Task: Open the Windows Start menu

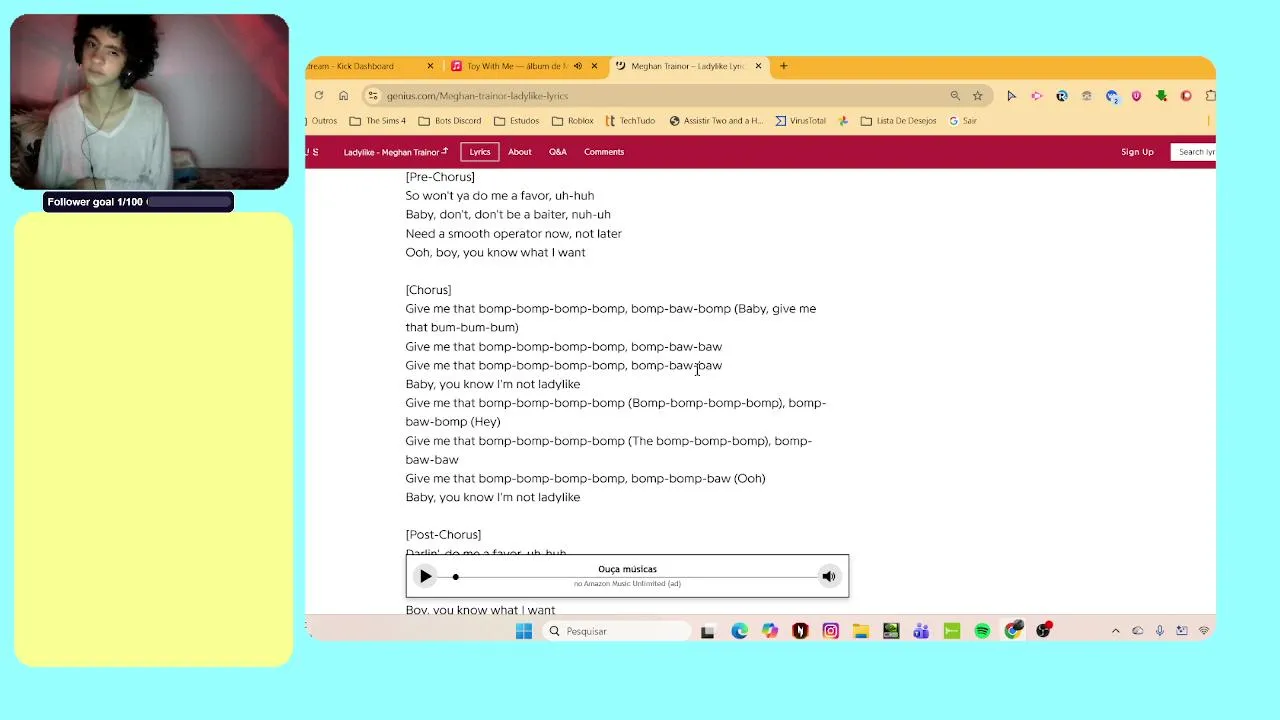Action: pos(524,631)
